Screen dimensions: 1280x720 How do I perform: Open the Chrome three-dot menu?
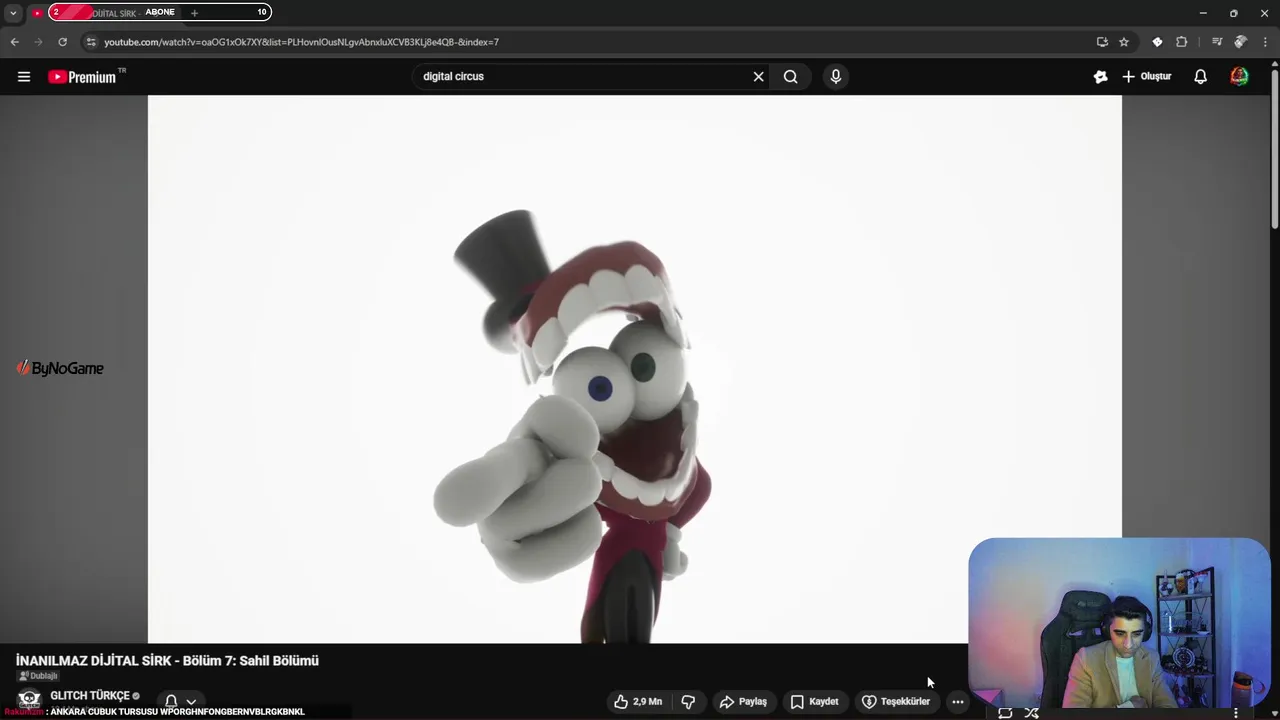1265,42
